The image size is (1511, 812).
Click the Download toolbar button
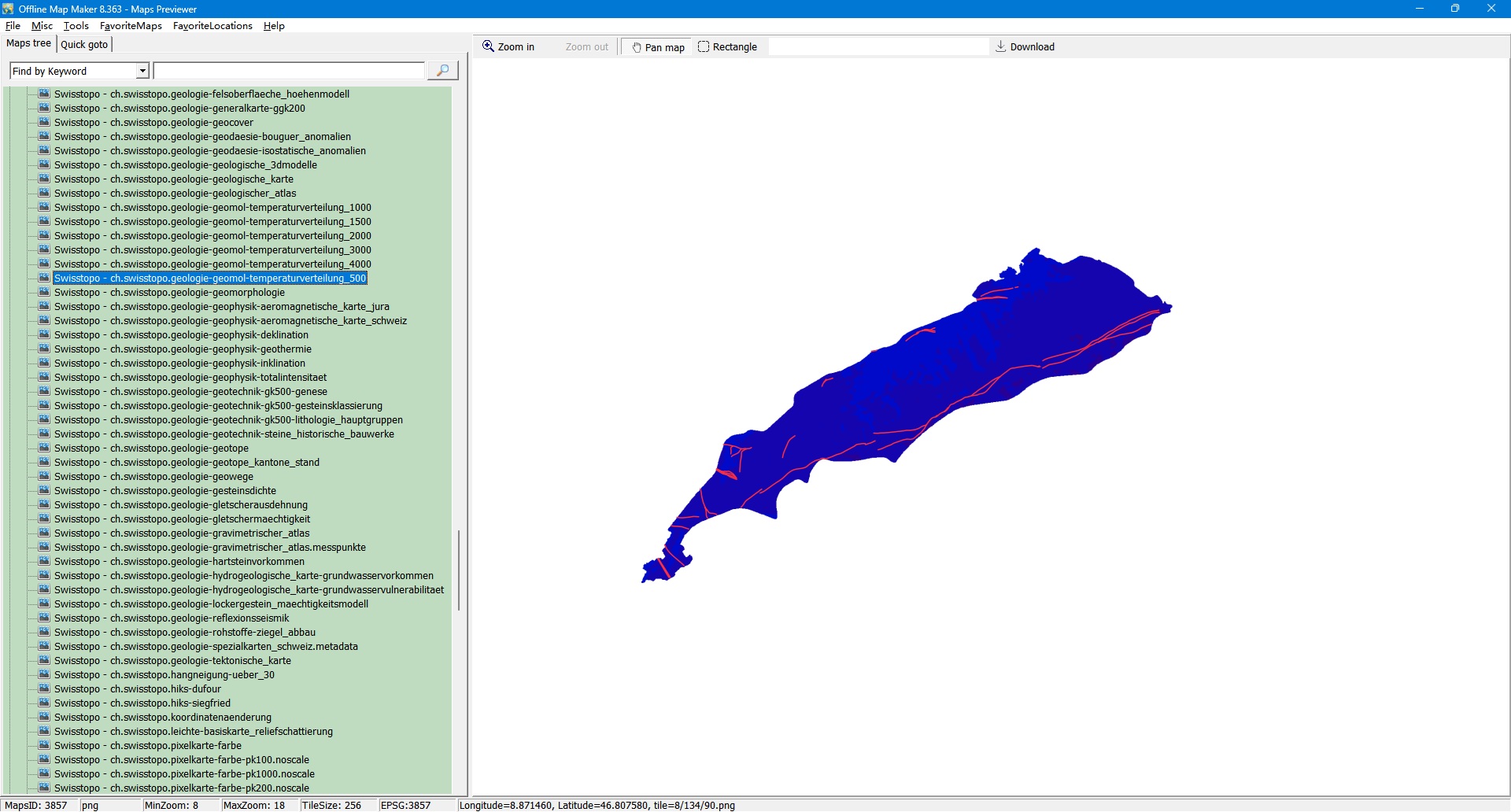(x=1025, y=47)
